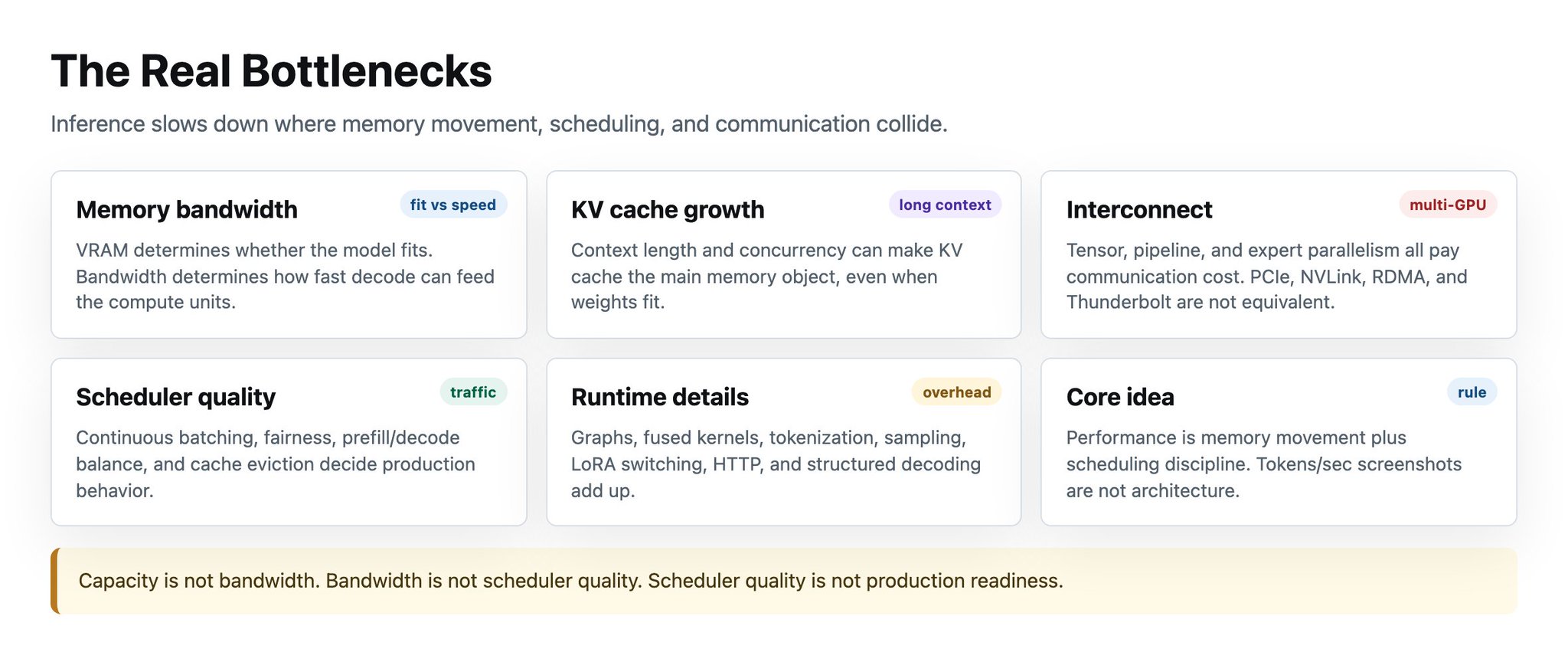Image resolution: width=1568 pixels, height=662 pixels.
Task: Click the continuous batching description paragraph
Action: pos(276,464)
